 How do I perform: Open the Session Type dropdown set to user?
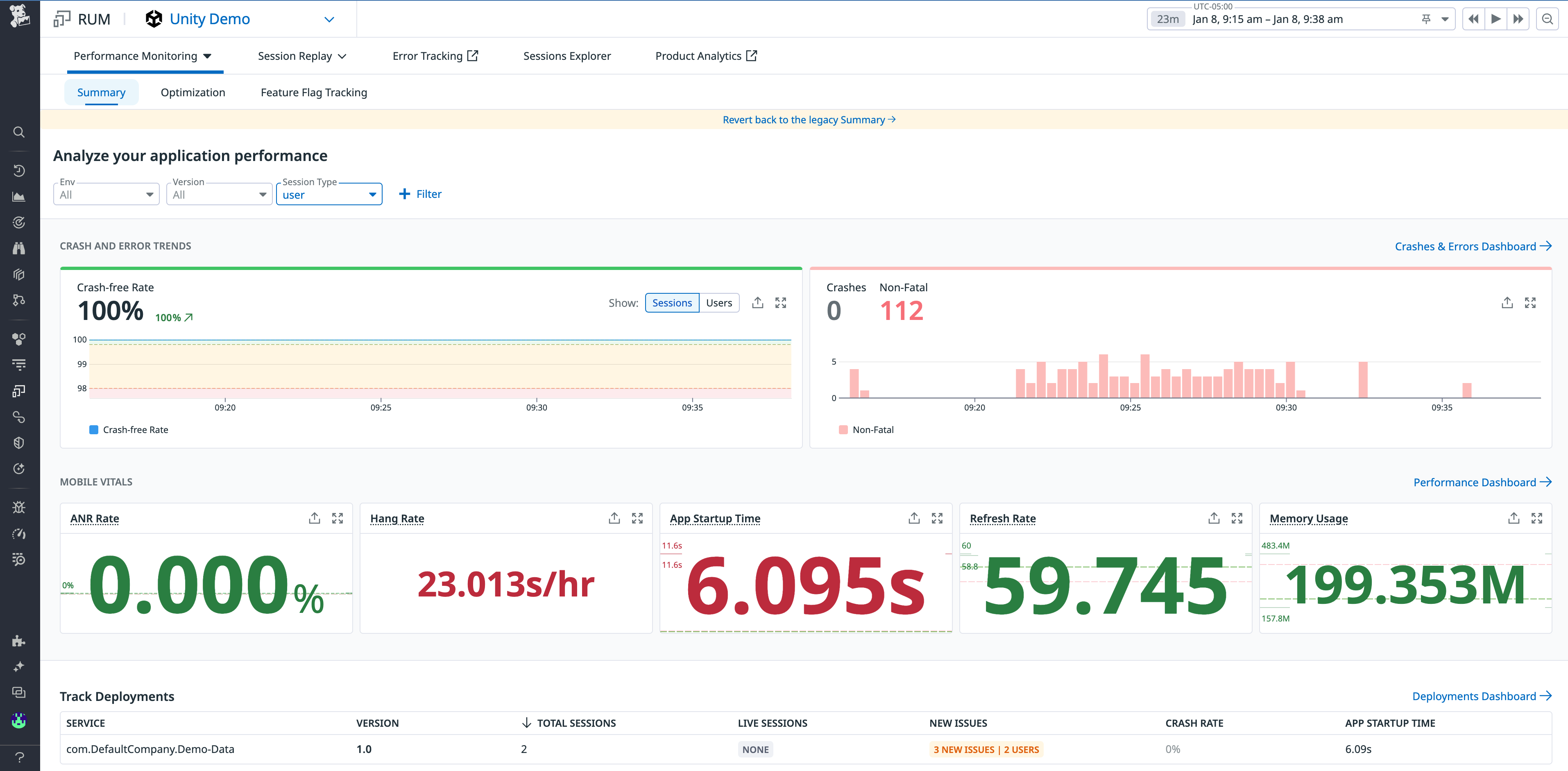pyautogui.click(x=329, y=194)
